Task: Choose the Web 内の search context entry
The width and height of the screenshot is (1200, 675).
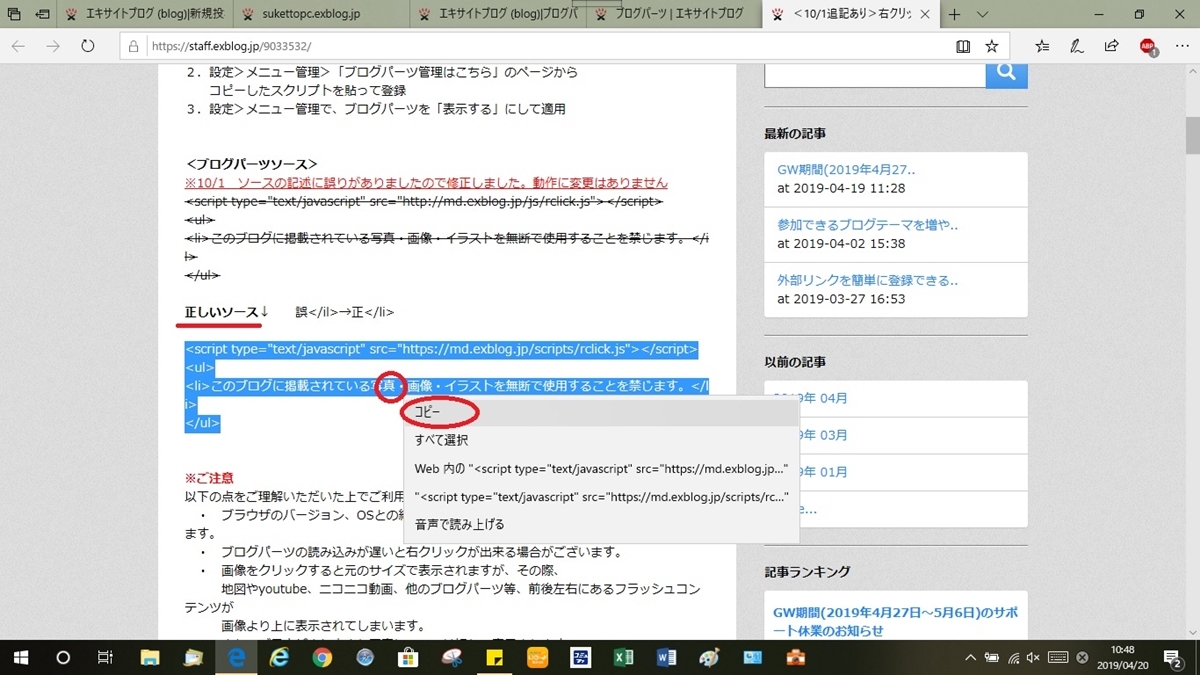Action: coord(600,468)
